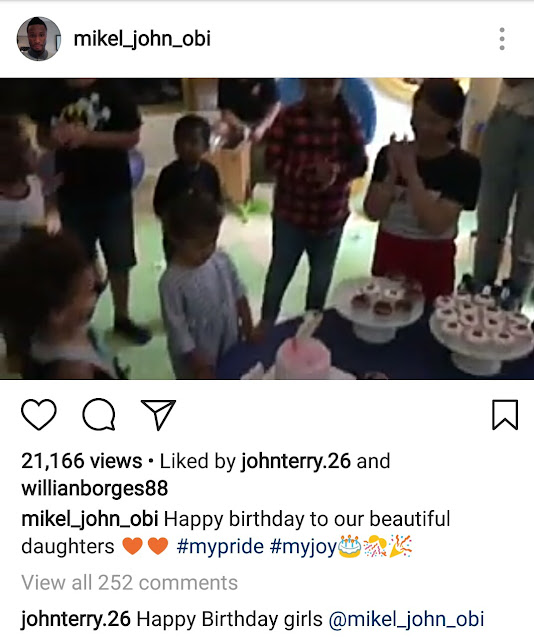Open mikel_john_obi username in post header
534x640 pixels.
[x=142, y=39]
